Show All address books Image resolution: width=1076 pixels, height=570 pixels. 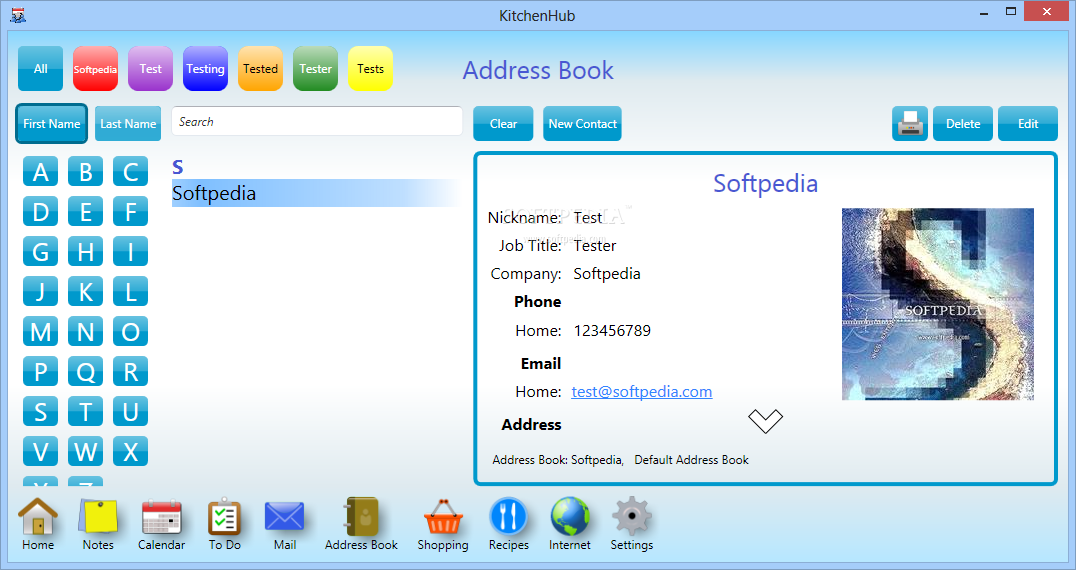click(40, 69)
